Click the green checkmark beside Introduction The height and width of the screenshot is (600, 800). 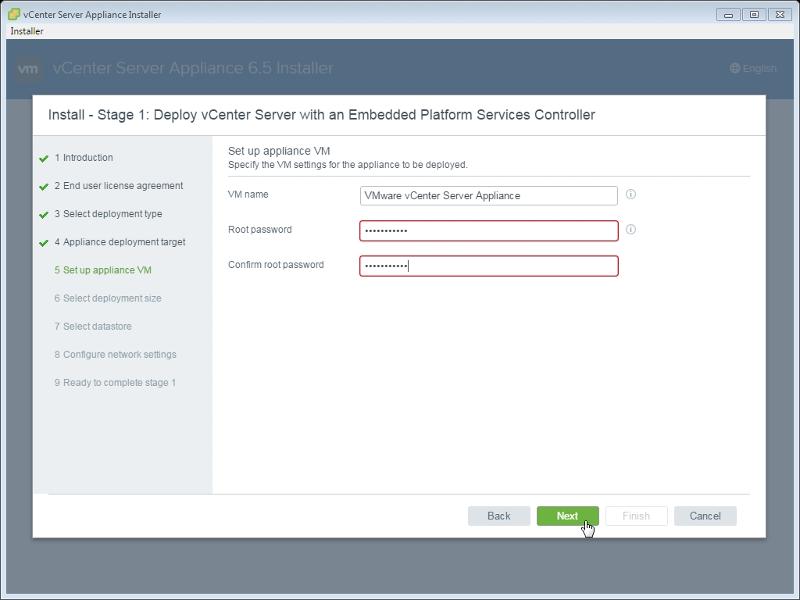pos(44,159)
